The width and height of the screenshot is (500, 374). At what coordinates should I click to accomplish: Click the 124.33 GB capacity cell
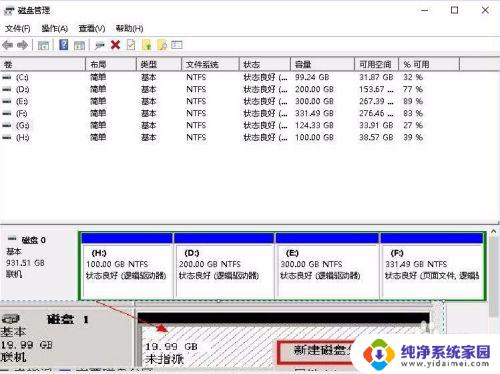click(314, 125)
